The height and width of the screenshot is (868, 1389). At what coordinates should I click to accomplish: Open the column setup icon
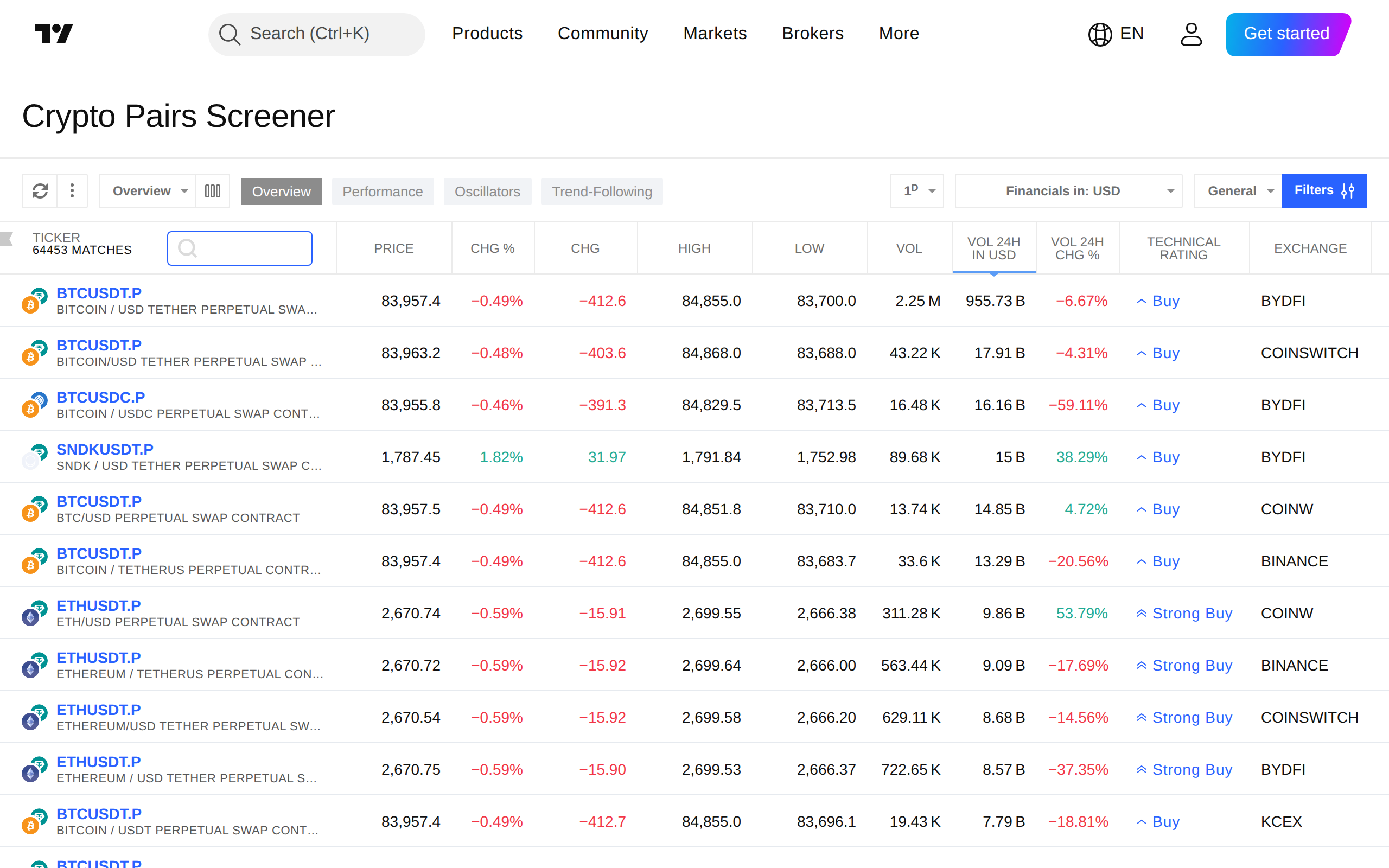tap(213, 190)
